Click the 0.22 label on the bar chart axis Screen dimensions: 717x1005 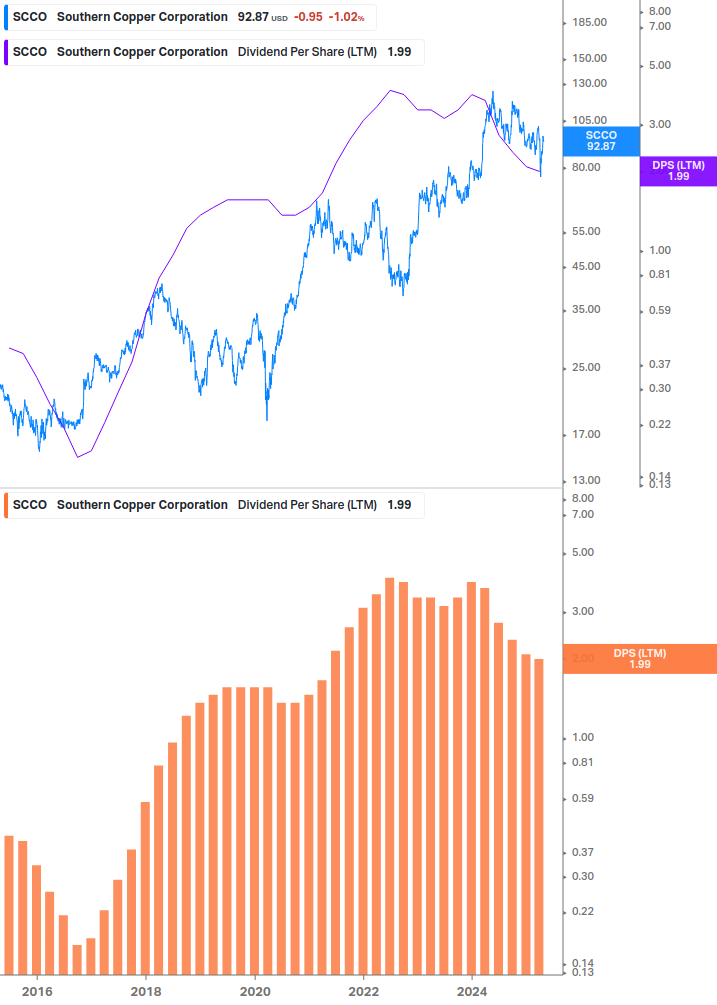(x=583, y=911)
